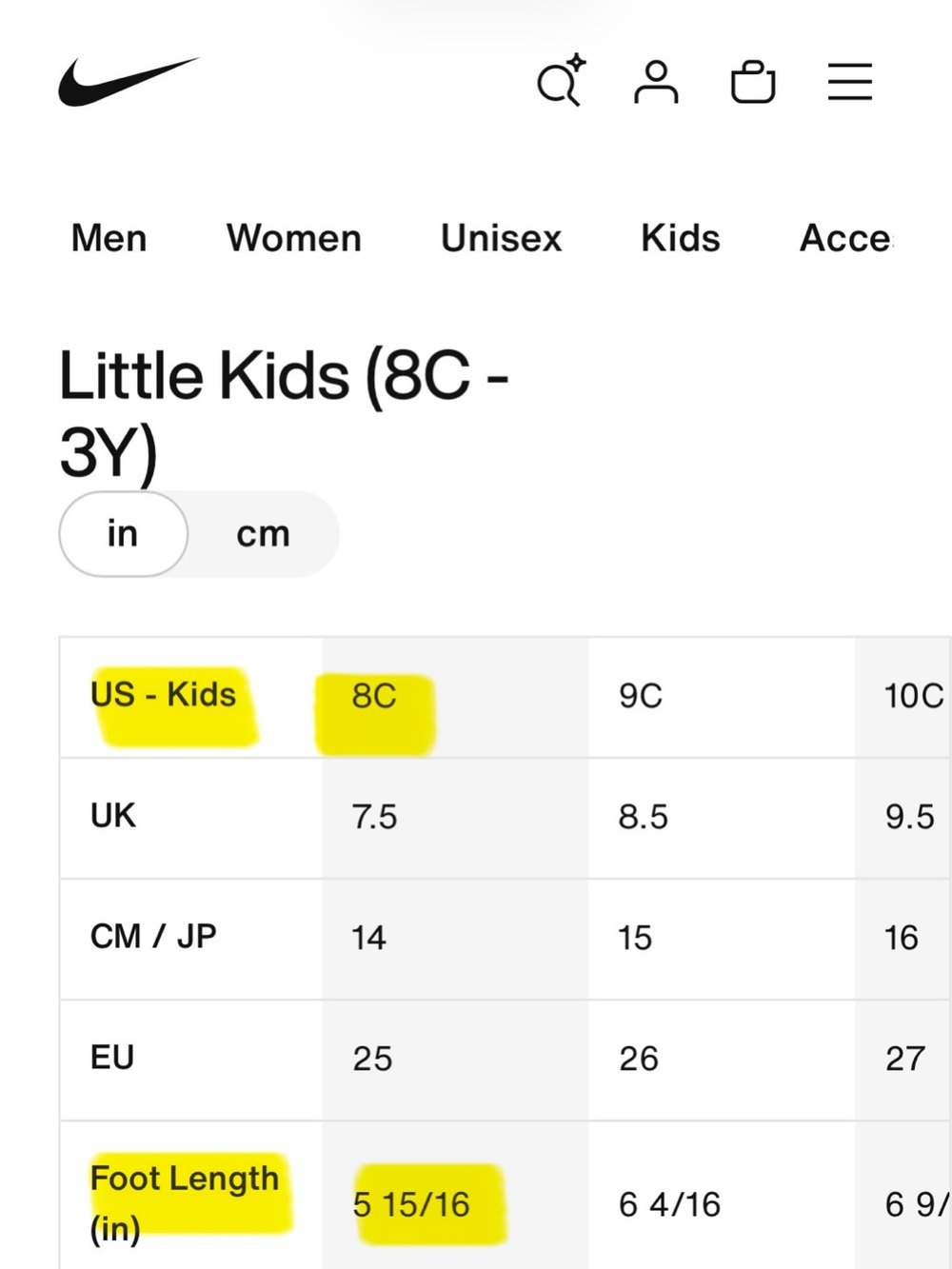Viewport: 952px width, 1269px height.
Task: Open the Women navigation tab
Action: click(x=294, y=238)
